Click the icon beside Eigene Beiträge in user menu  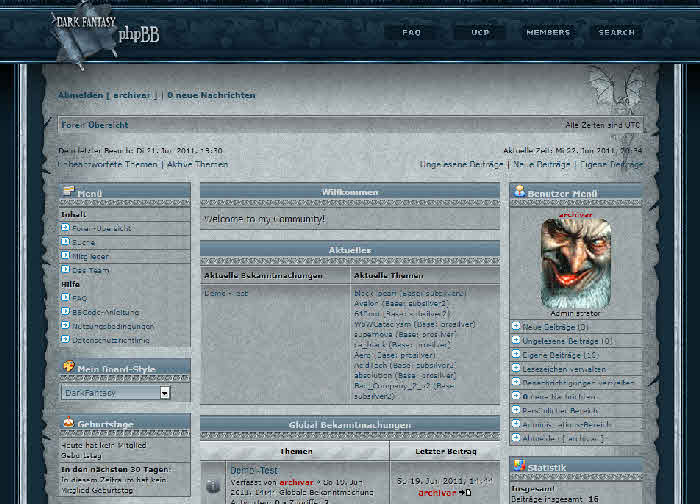point(516,355)
